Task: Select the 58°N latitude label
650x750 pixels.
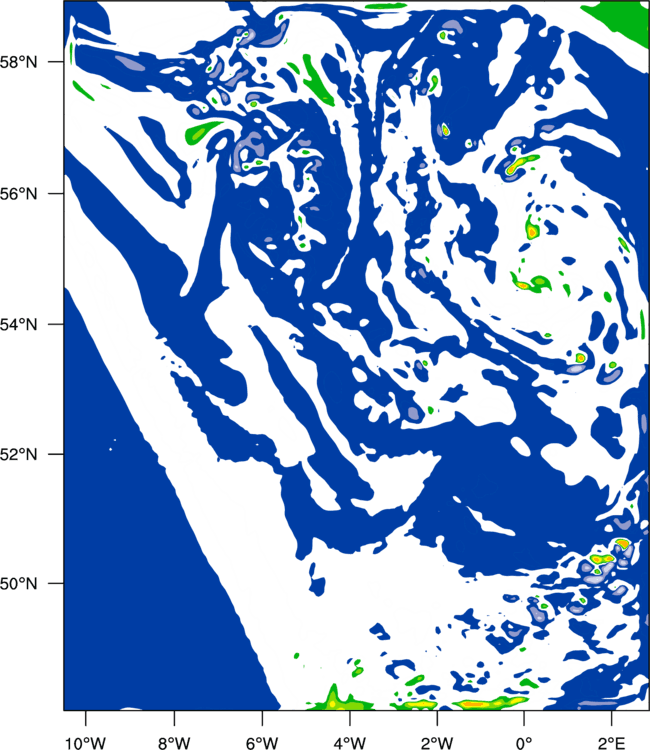Action: click(18, 62)
